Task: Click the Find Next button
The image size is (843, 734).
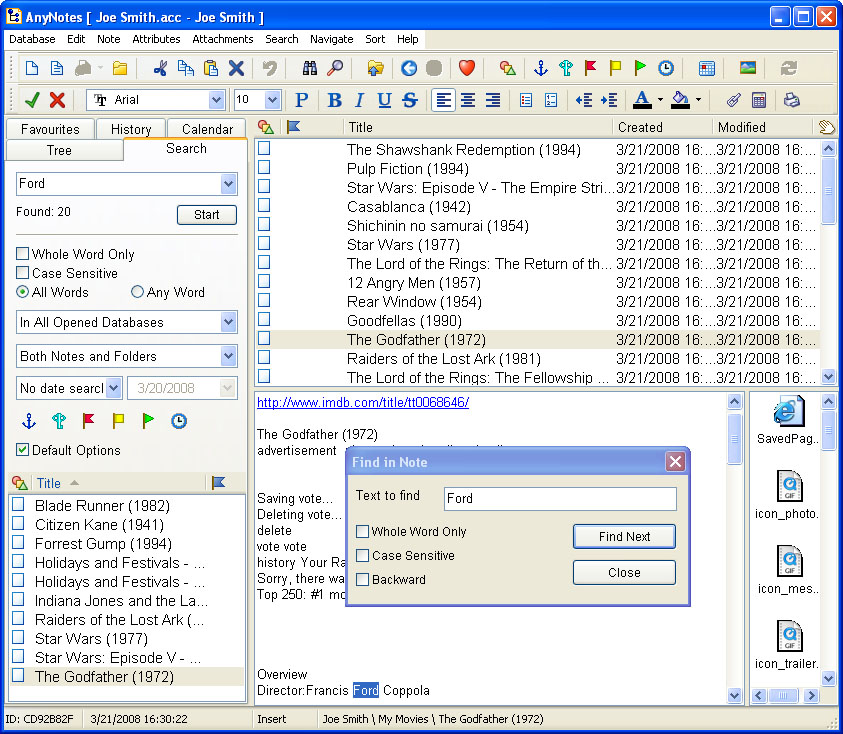Action: (624, 537)
